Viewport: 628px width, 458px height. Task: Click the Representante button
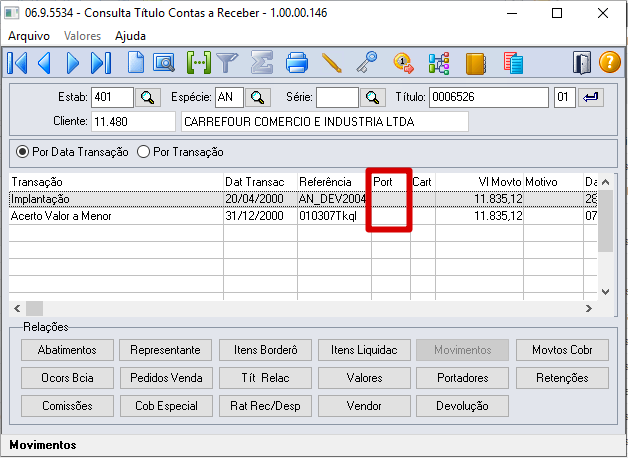coord(166,350)
